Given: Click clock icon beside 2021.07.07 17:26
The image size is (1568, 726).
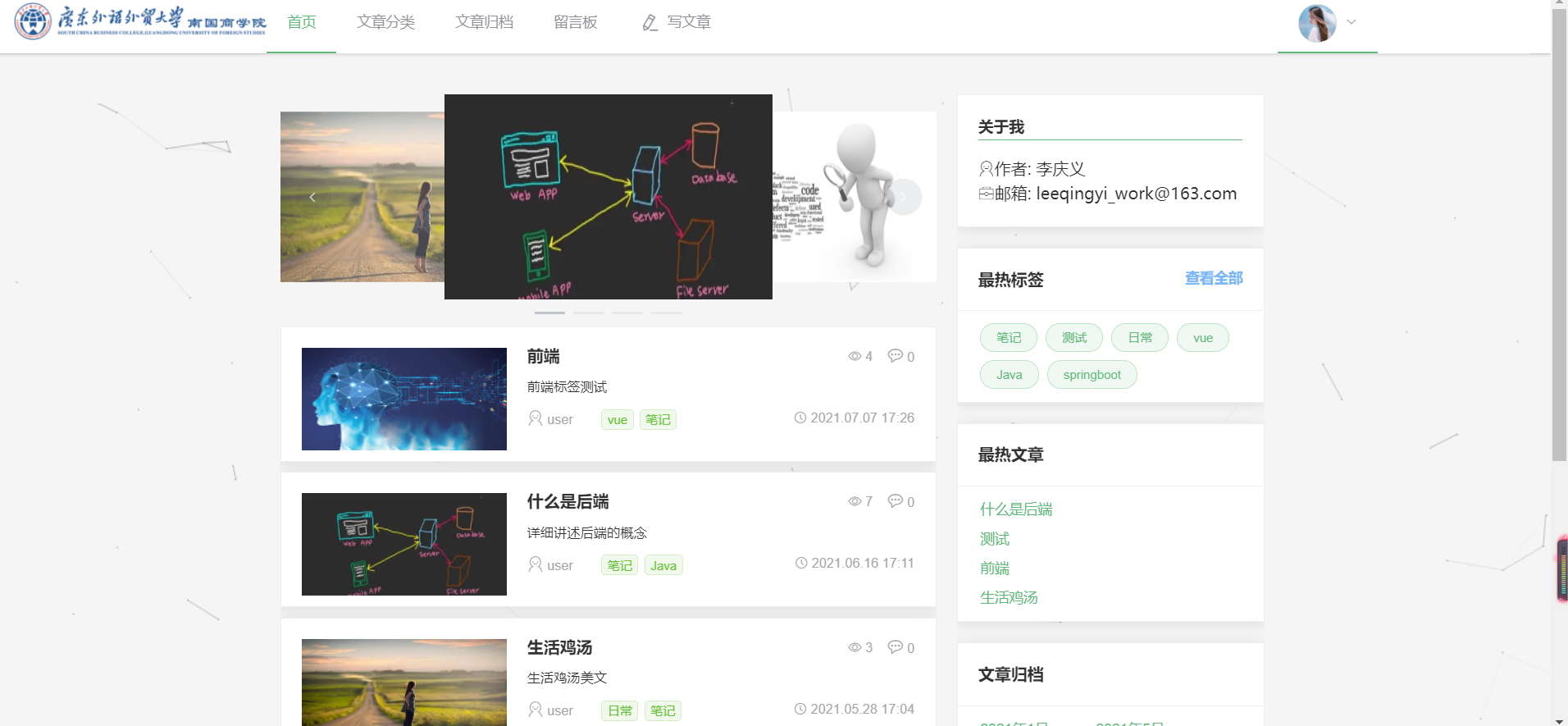Looking at the screenshot, I should [x=800, y=418].
